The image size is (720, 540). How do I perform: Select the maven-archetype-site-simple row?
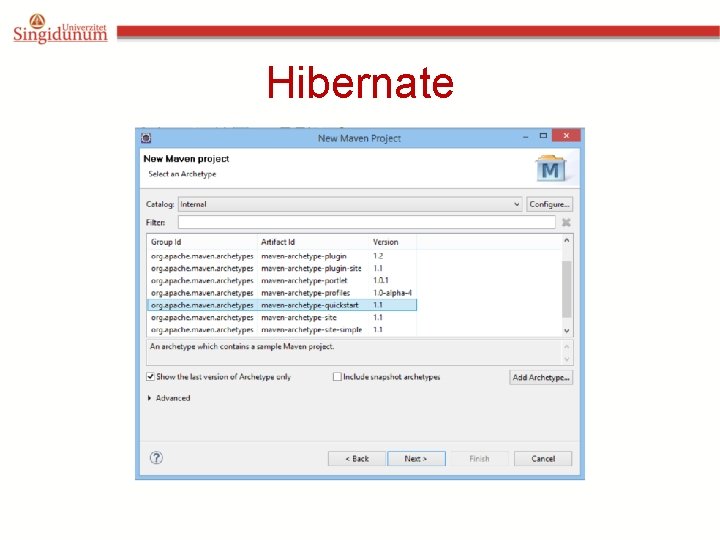[x=282, y=330]
